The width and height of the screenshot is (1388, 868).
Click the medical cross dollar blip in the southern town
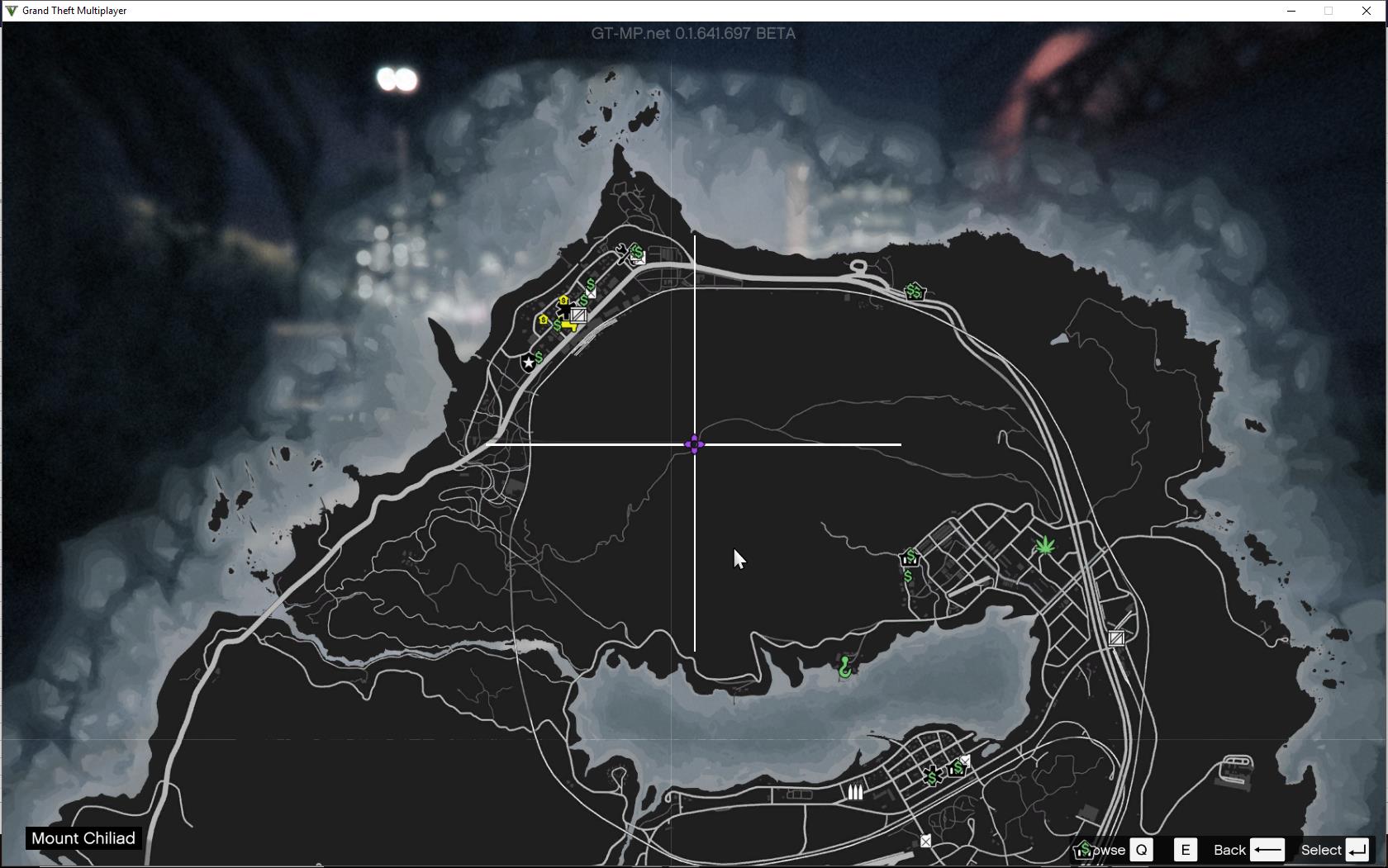click(932, 777)
